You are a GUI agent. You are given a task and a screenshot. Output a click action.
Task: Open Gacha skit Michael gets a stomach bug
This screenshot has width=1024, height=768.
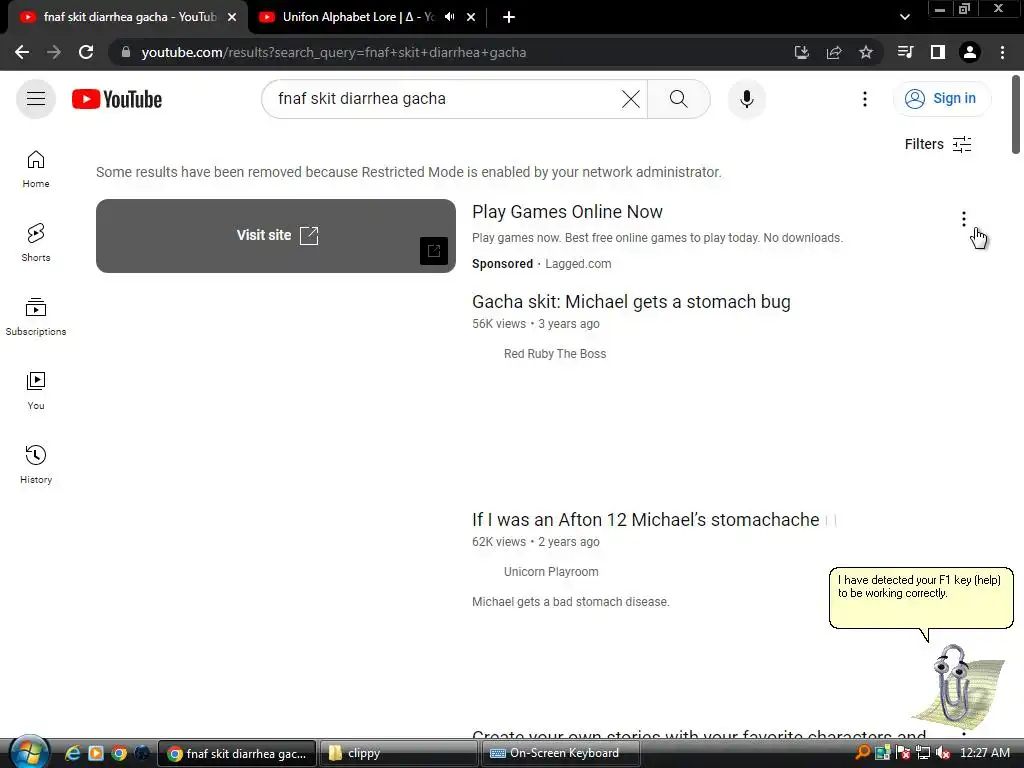point(631,302)
